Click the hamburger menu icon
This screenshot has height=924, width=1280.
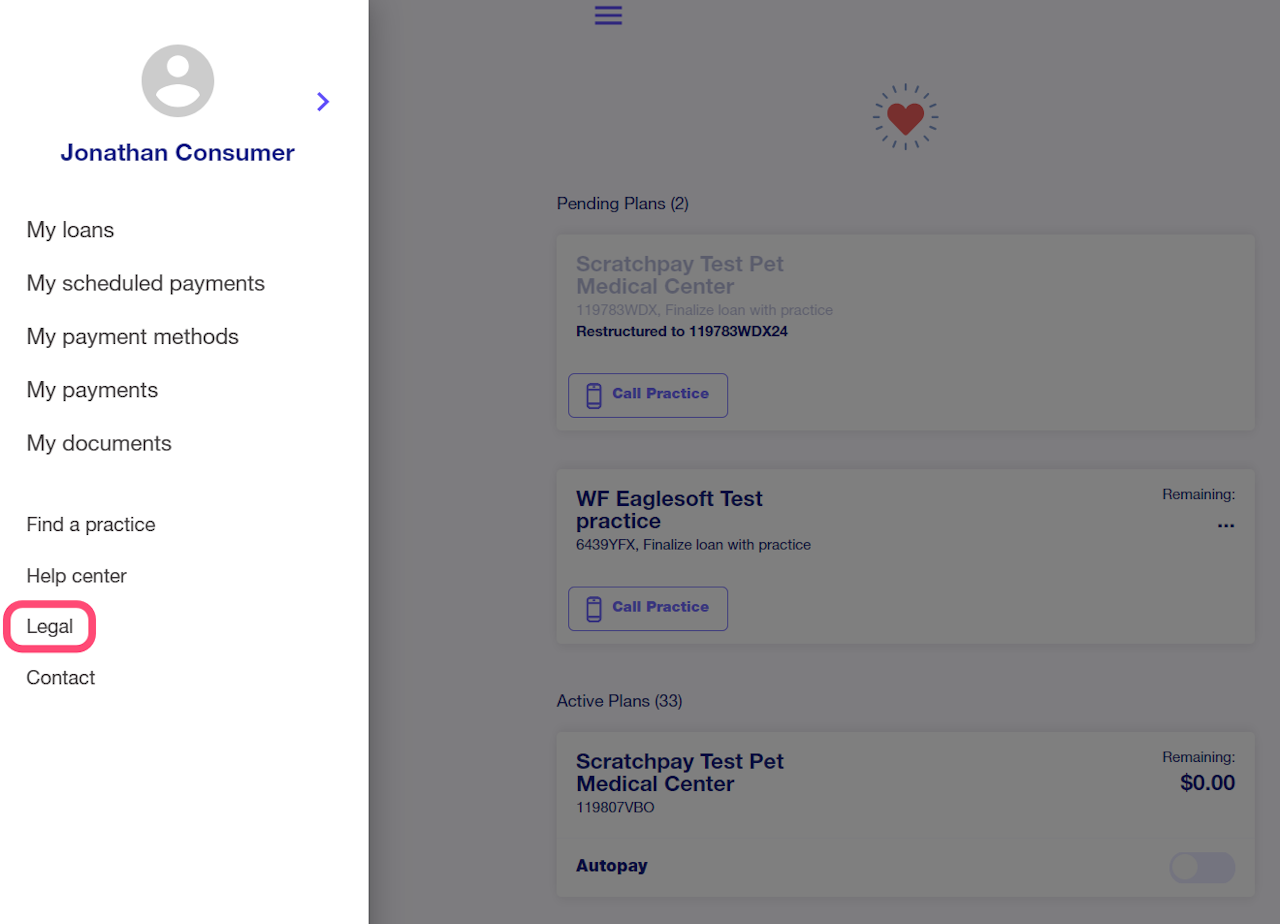coord(608,15)
